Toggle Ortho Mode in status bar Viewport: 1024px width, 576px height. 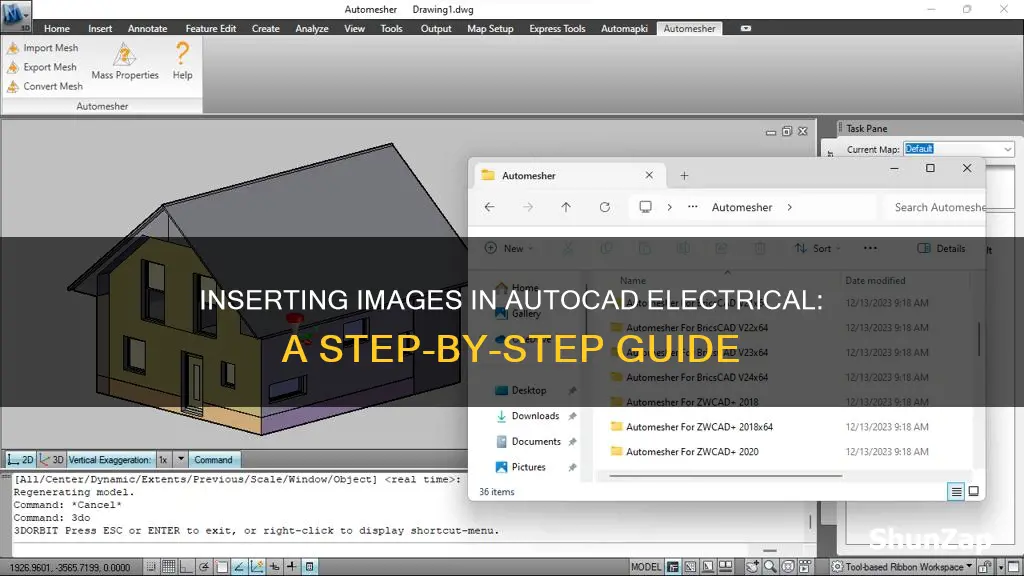click(186, 567)
